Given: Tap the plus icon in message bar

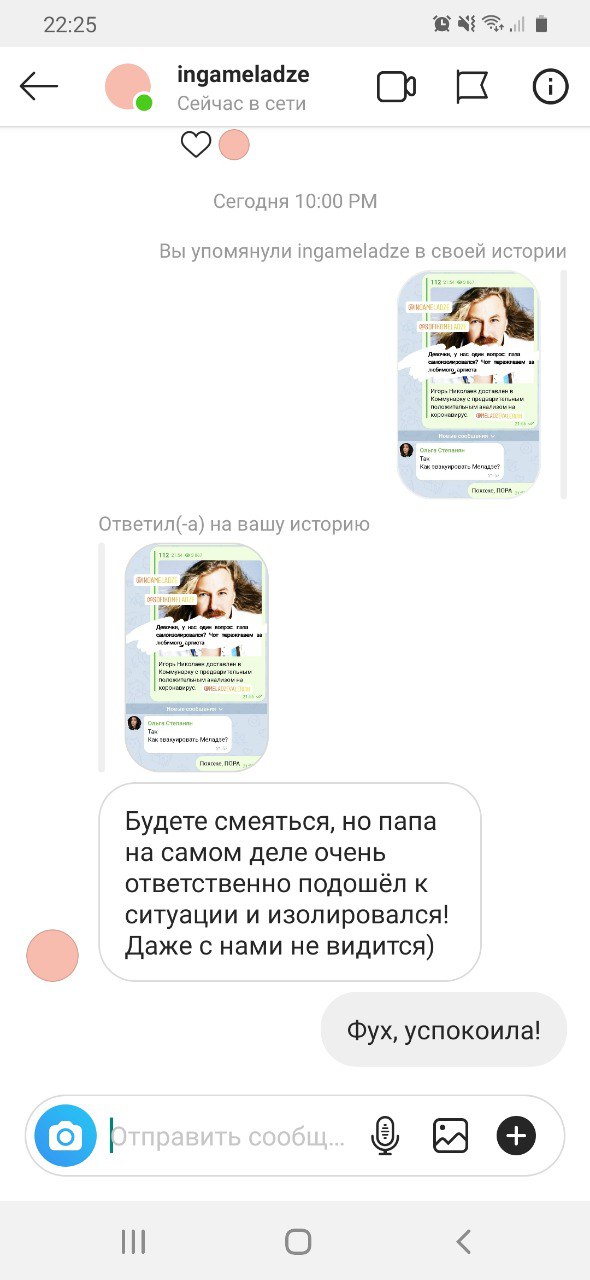Looking at the screenshot, I should 517,1136.
